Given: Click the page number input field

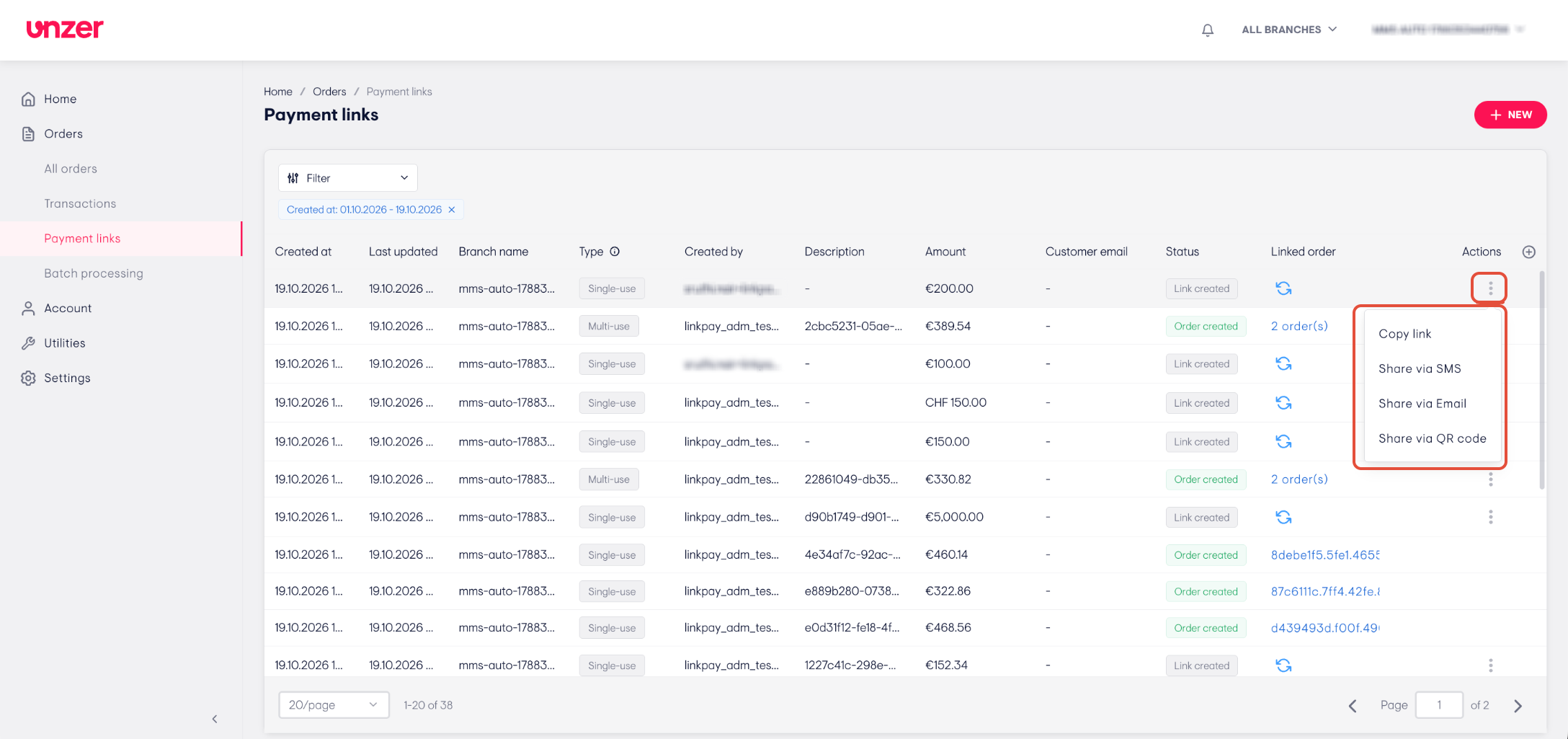Looking at the screenshot, I should (1439, 705).
